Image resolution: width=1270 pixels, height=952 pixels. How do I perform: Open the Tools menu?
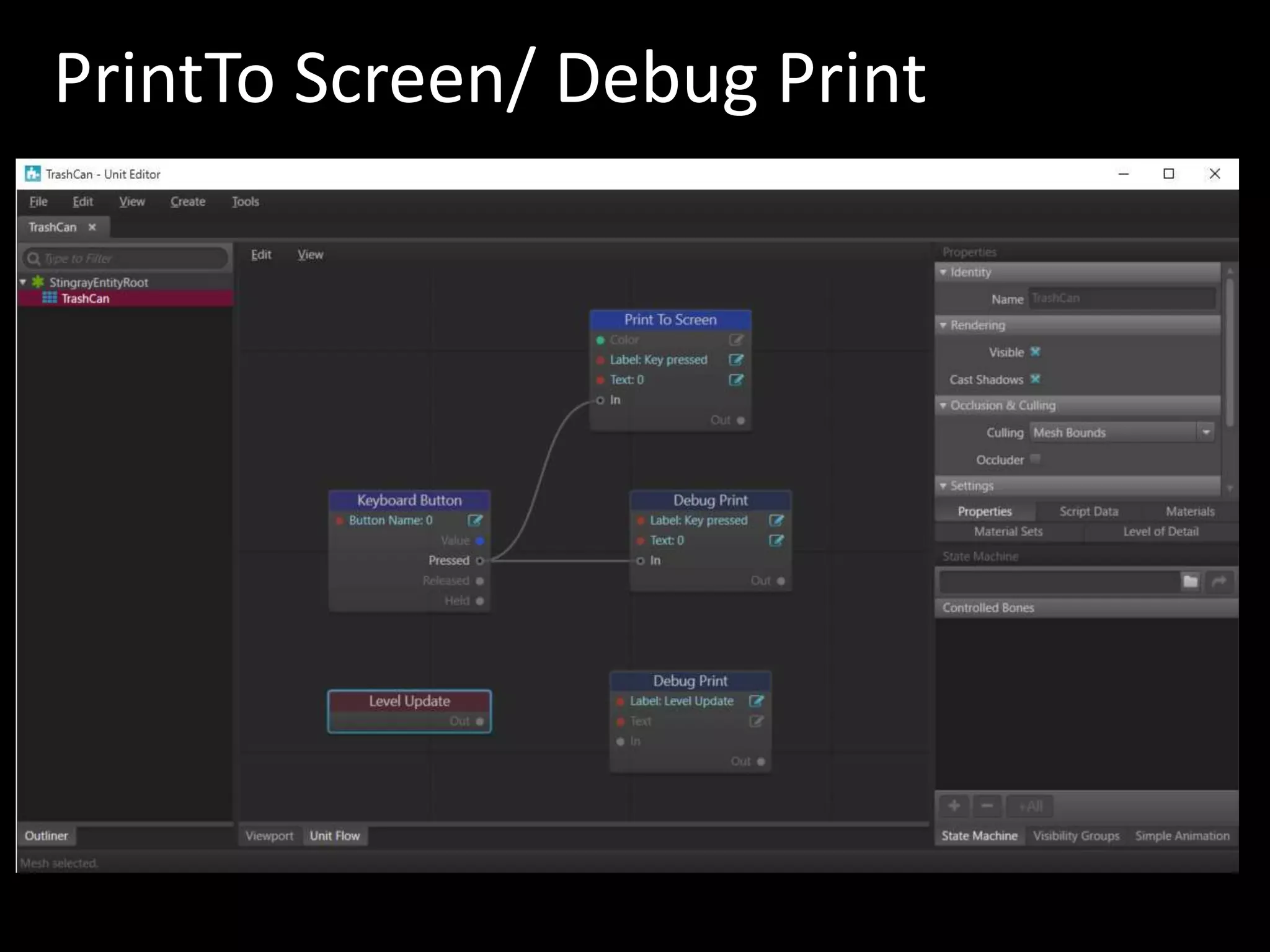pos(246,201)
